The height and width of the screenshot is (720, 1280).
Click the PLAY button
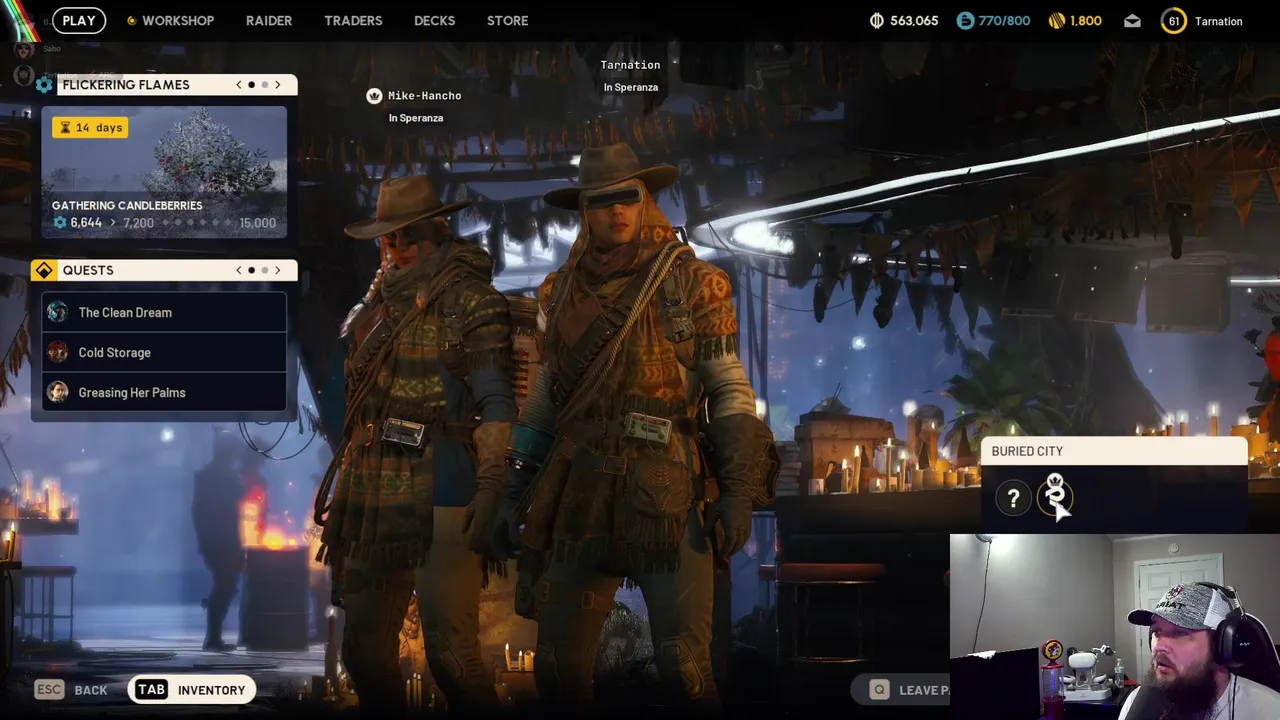78,20
